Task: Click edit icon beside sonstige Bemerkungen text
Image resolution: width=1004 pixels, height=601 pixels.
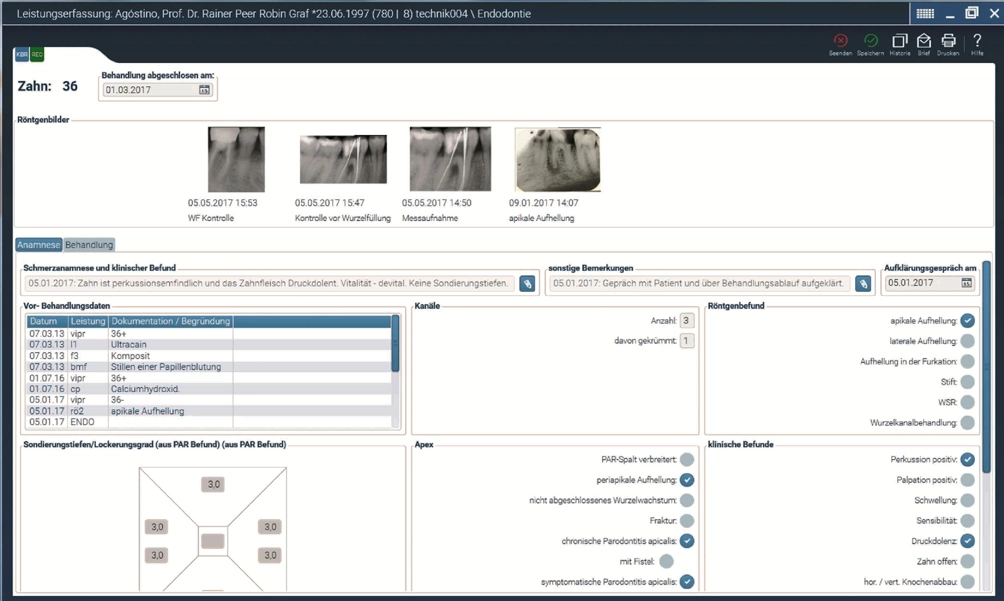Action: click(x=862, y=284)
